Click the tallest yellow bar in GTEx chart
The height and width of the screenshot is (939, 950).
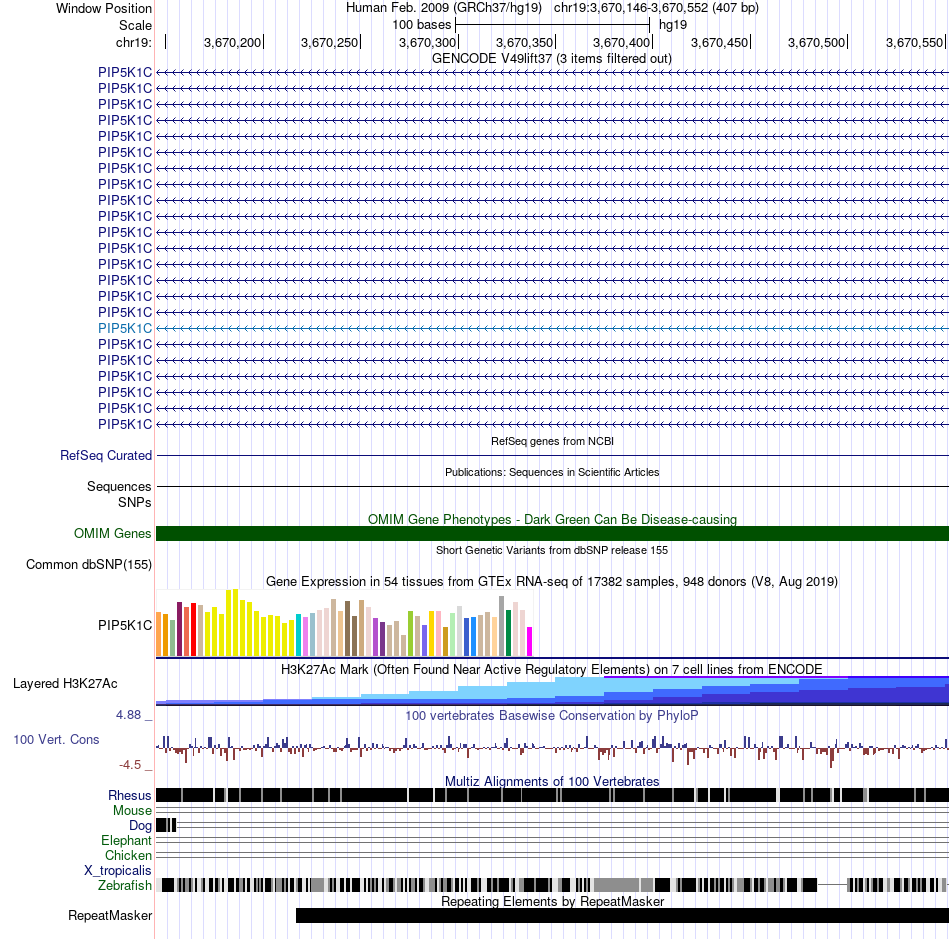point(235,623)
